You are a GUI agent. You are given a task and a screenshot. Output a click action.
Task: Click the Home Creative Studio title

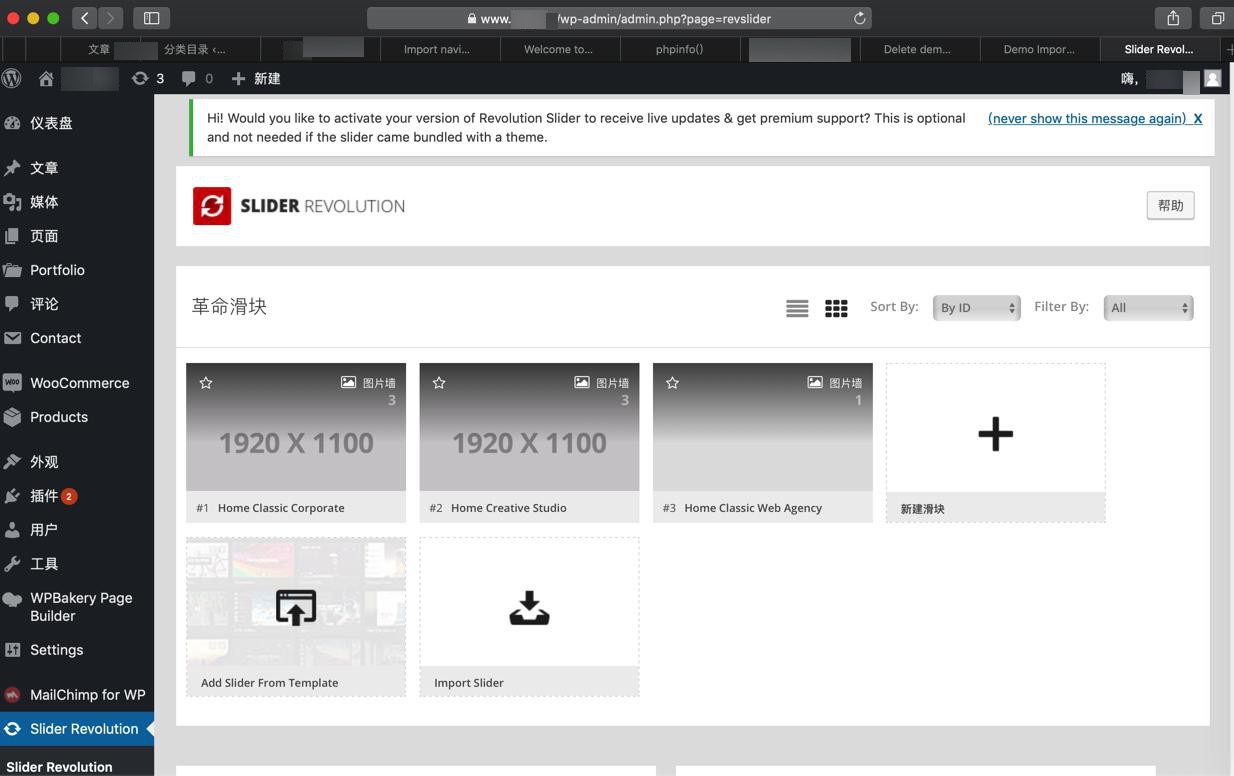click(x=508, y=508)
